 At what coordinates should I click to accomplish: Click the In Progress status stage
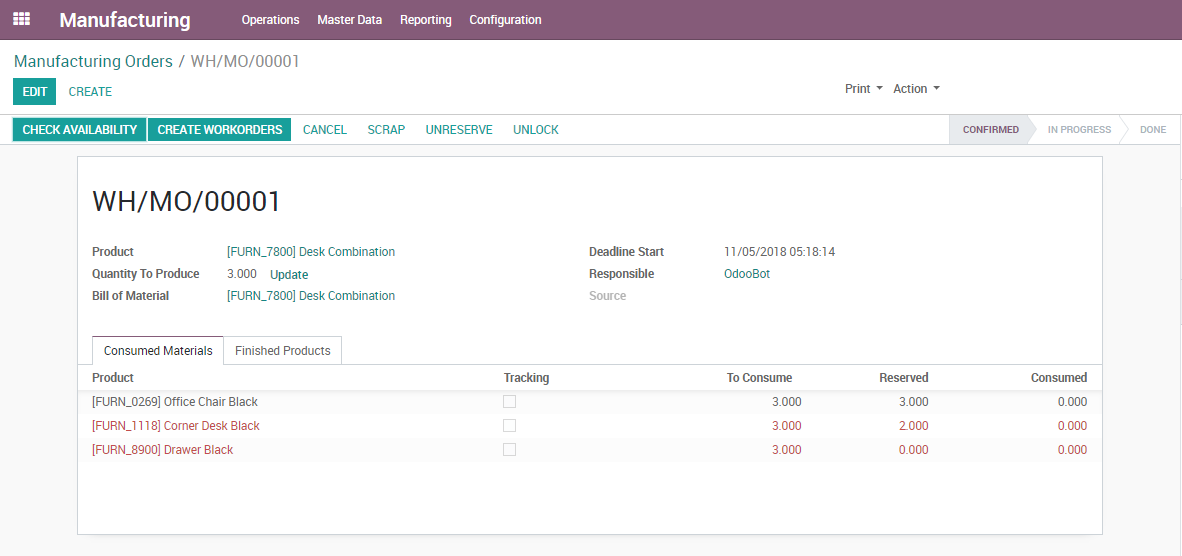(1078, 130)
